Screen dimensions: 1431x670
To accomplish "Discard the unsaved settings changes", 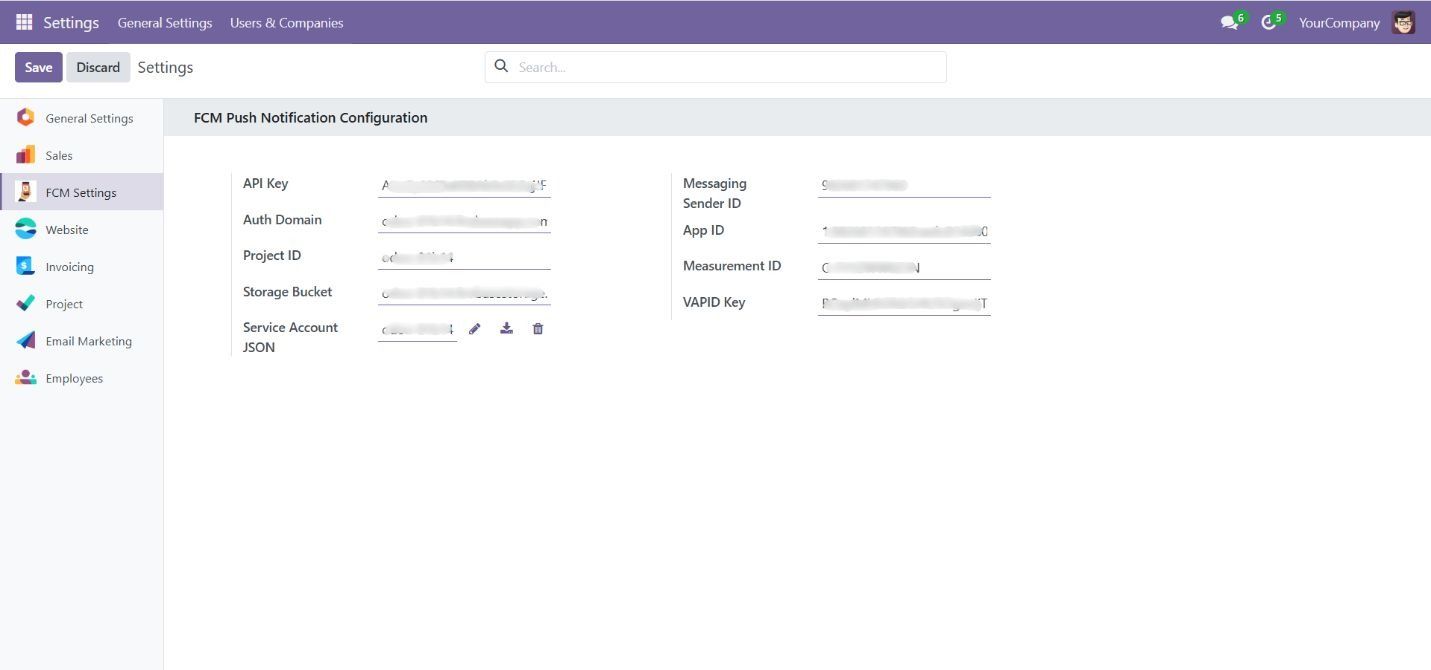I will [x=97, y=67].
